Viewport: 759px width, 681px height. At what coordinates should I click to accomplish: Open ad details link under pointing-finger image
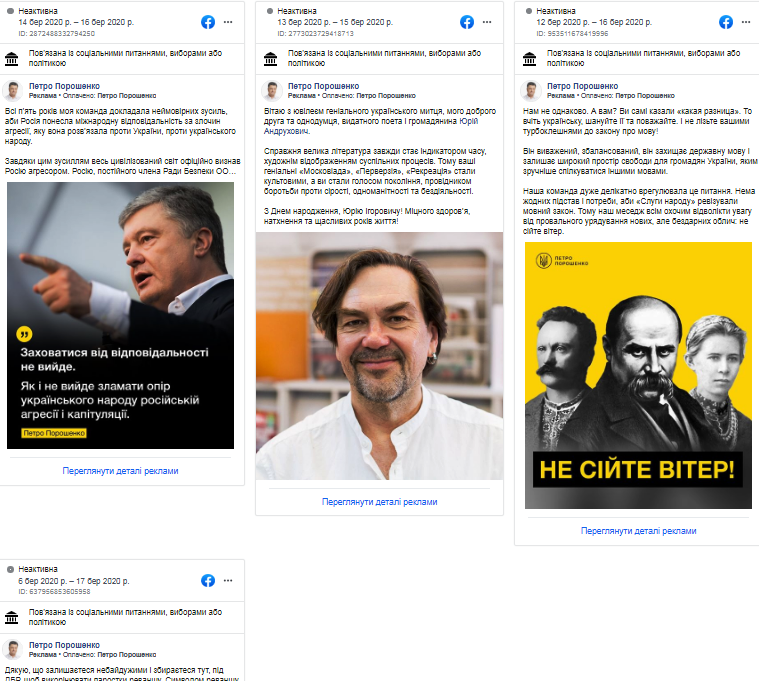[121, 471]
